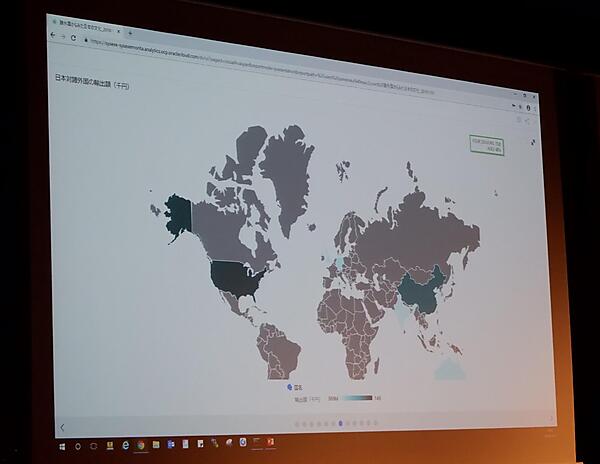This screenshot has height=464, width=600.
Task: Click Alaska on the map
Action: [x=179, y=215]
